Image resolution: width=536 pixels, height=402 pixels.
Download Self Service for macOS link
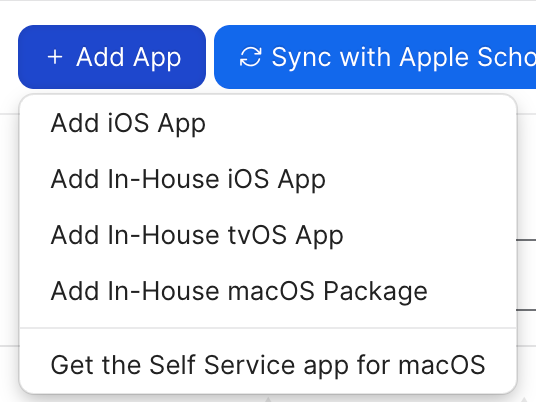tap(268, 365)
